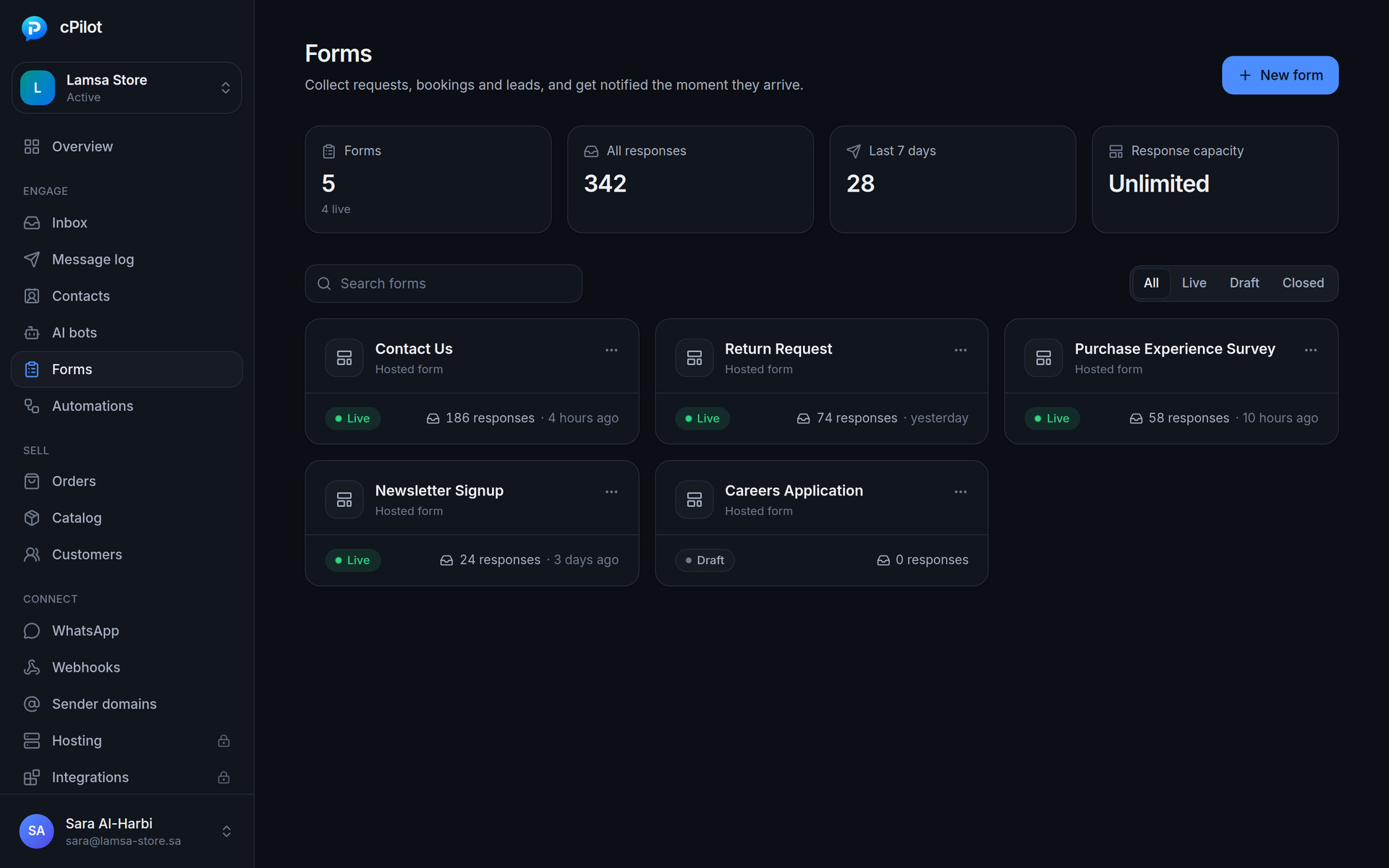Filter forms by Draft status
The height and width of the screenshot is (868, 1389).
pos(1244,284)
